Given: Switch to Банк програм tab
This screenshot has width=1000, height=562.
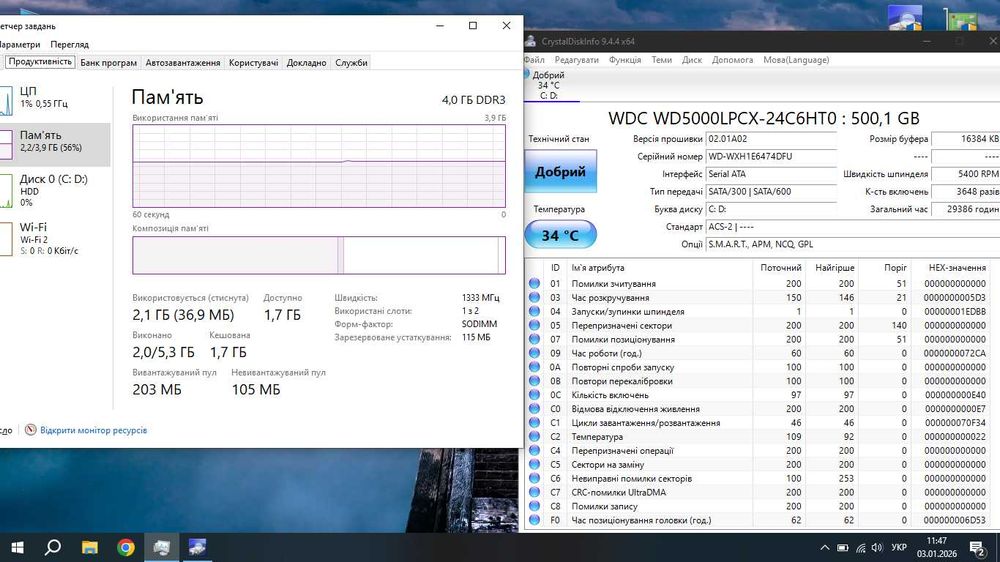Looking at the screenshot, I should (x=108, y=63).
